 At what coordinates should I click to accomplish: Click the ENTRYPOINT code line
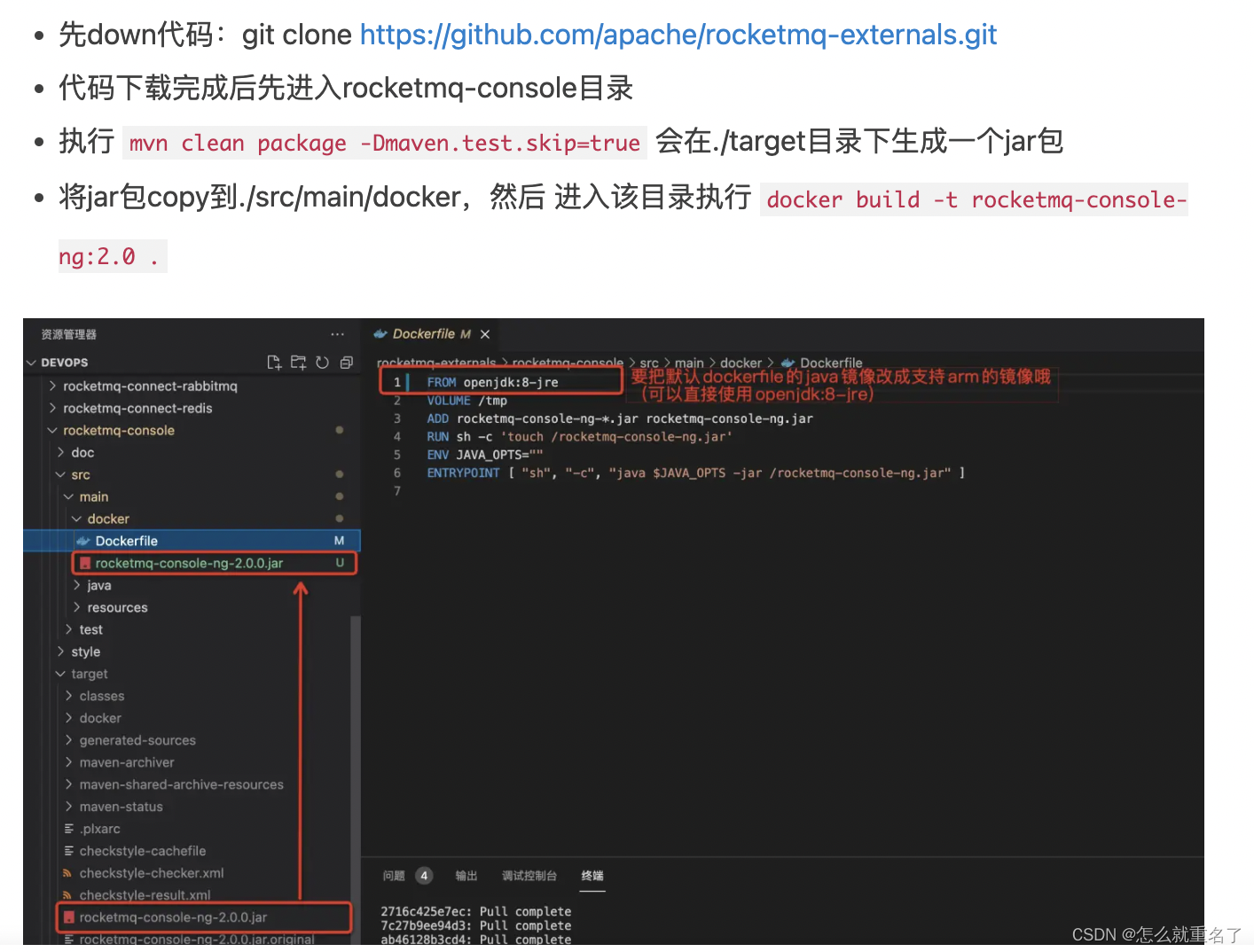pos(696,473)
